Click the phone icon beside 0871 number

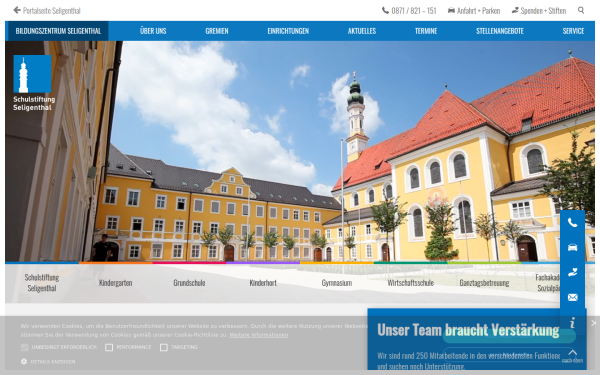click(385, 10)
